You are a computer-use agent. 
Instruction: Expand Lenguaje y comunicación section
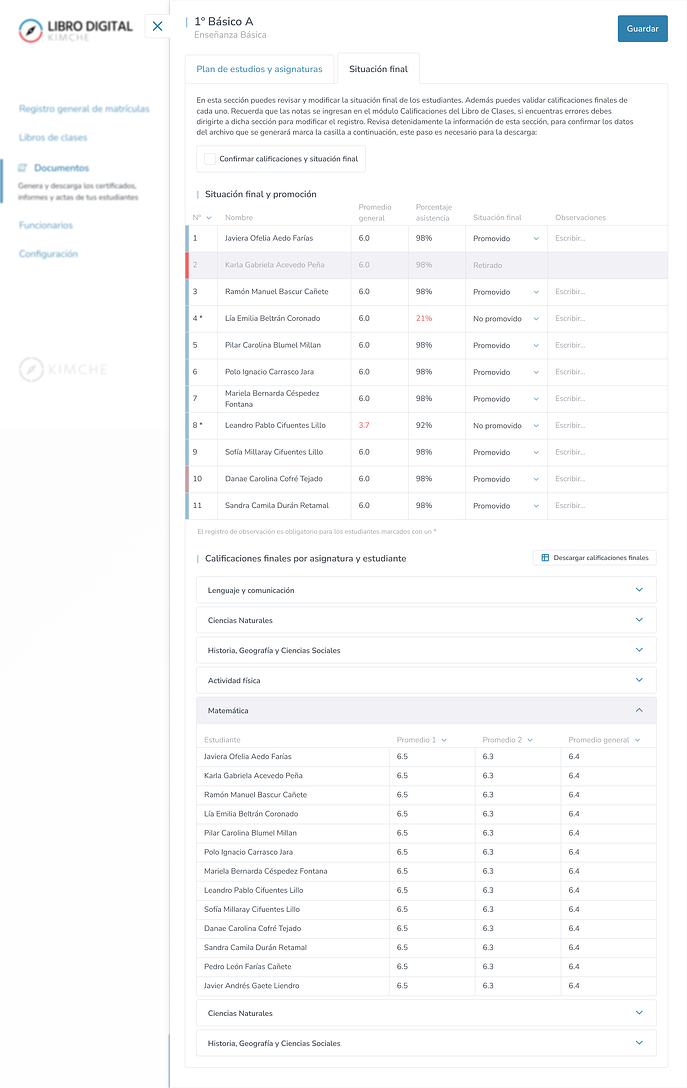(426, 590)
